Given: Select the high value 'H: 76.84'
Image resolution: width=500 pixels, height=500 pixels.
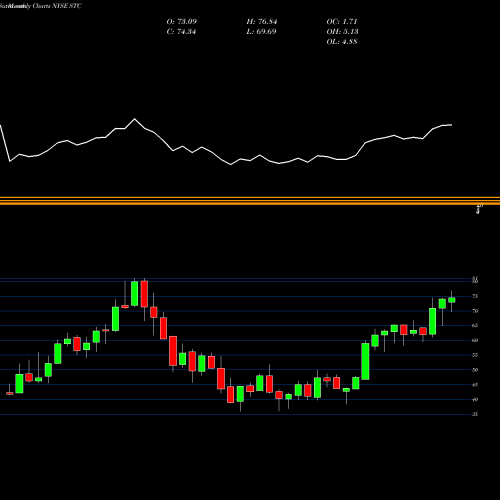Looking at the screenshot, I should (262, 22).
